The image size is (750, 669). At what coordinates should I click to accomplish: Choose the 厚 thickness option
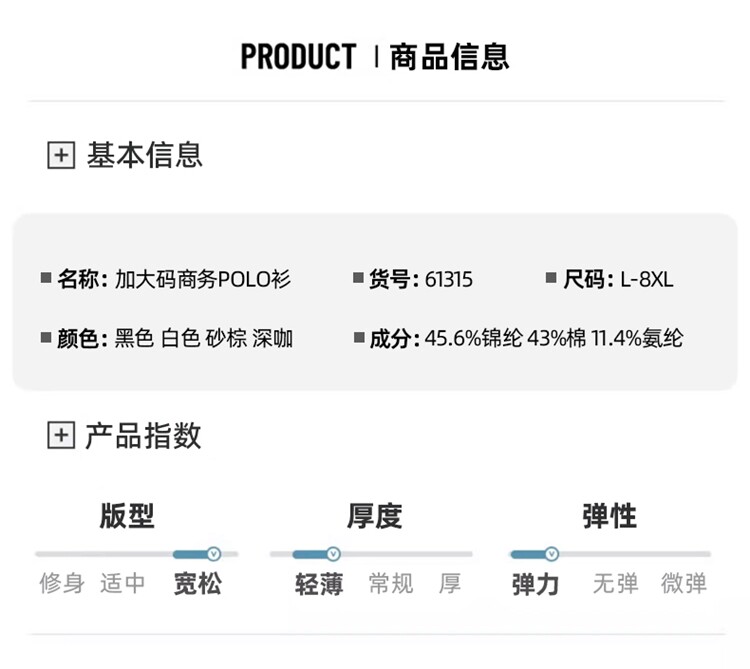pos(449,583)
